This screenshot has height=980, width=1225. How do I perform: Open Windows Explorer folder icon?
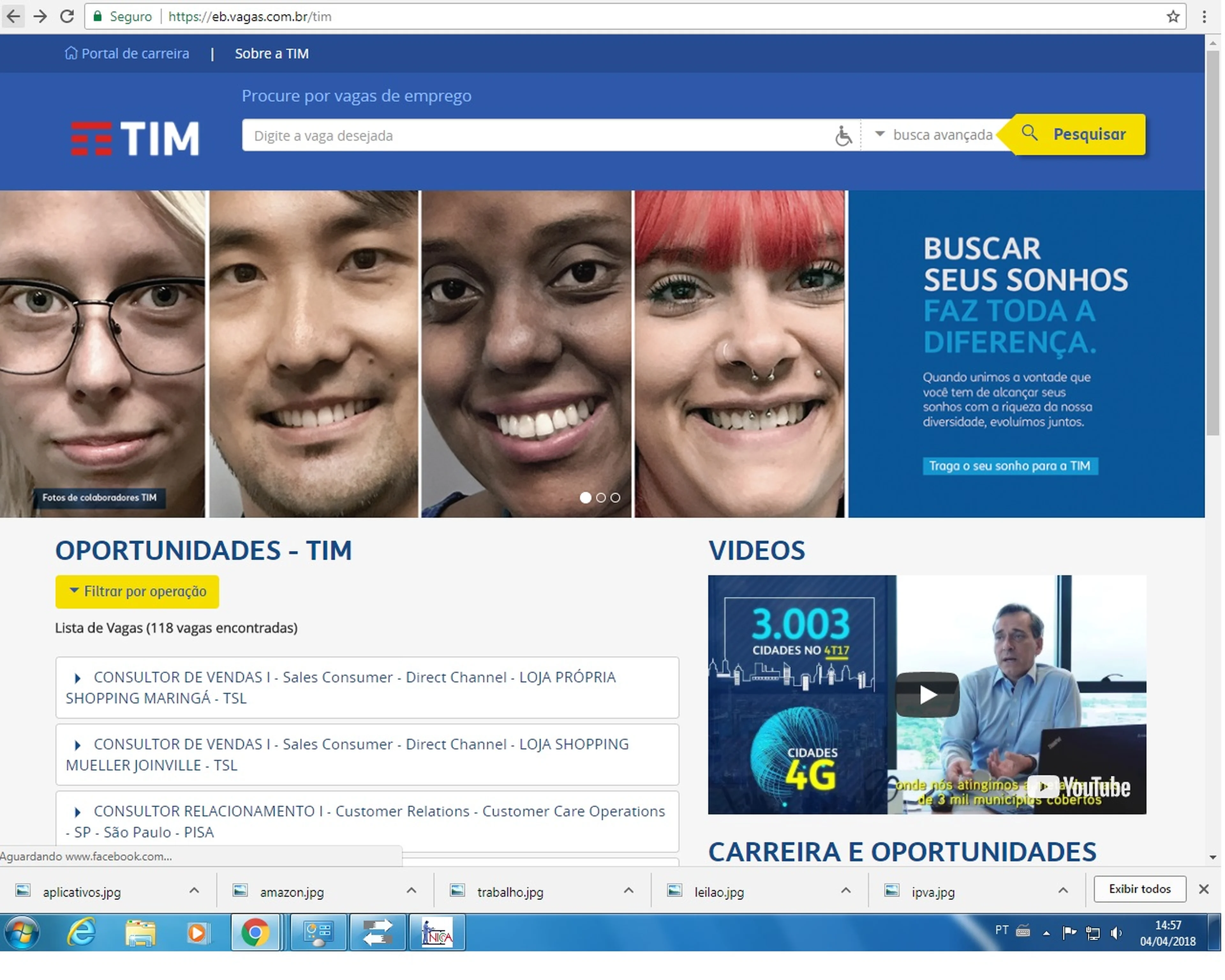[140, 933]
